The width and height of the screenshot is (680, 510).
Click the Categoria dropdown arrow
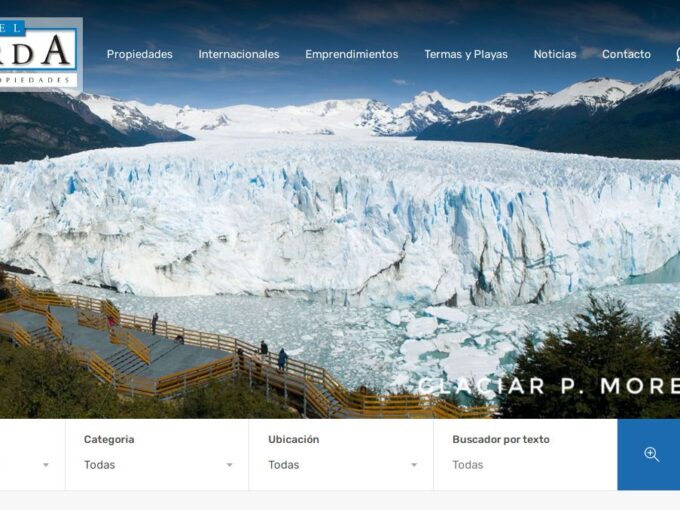229,465
